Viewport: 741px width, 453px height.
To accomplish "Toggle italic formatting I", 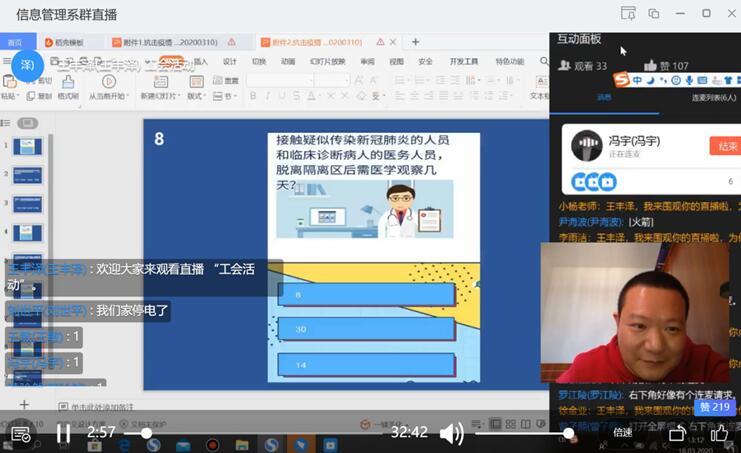I will (267, 96).
